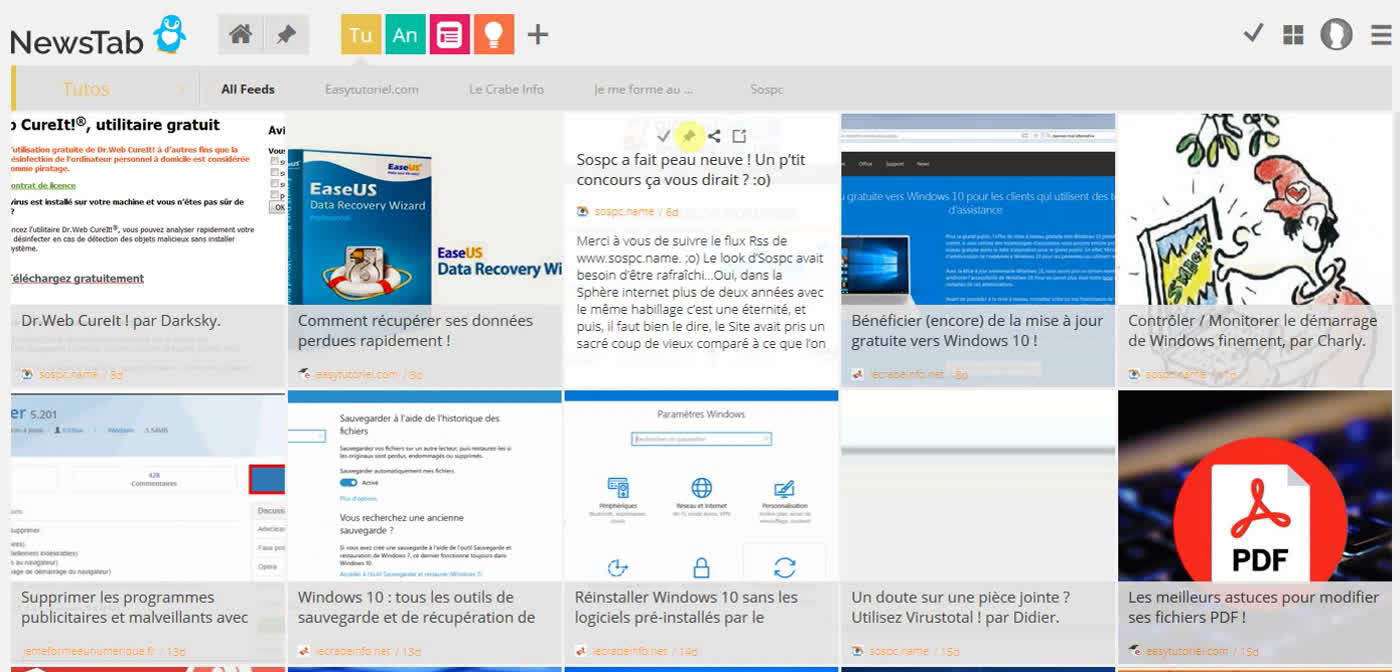Image resolution: width=1400 pixels, height=672 pixels.
Task: Click sospc.name source on Dr.Web card
Action: (68, 374)
